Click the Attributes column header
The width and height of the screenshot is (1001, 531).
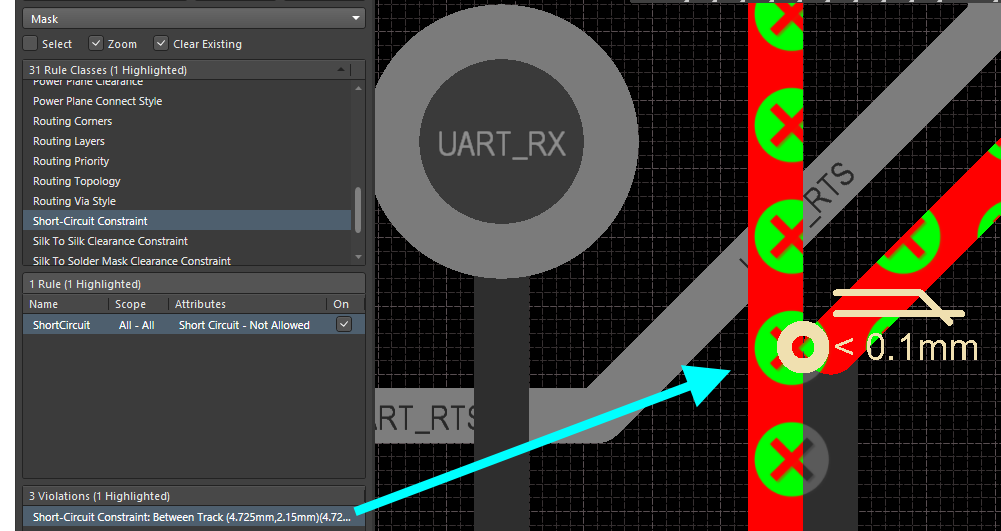pos(200,304)
